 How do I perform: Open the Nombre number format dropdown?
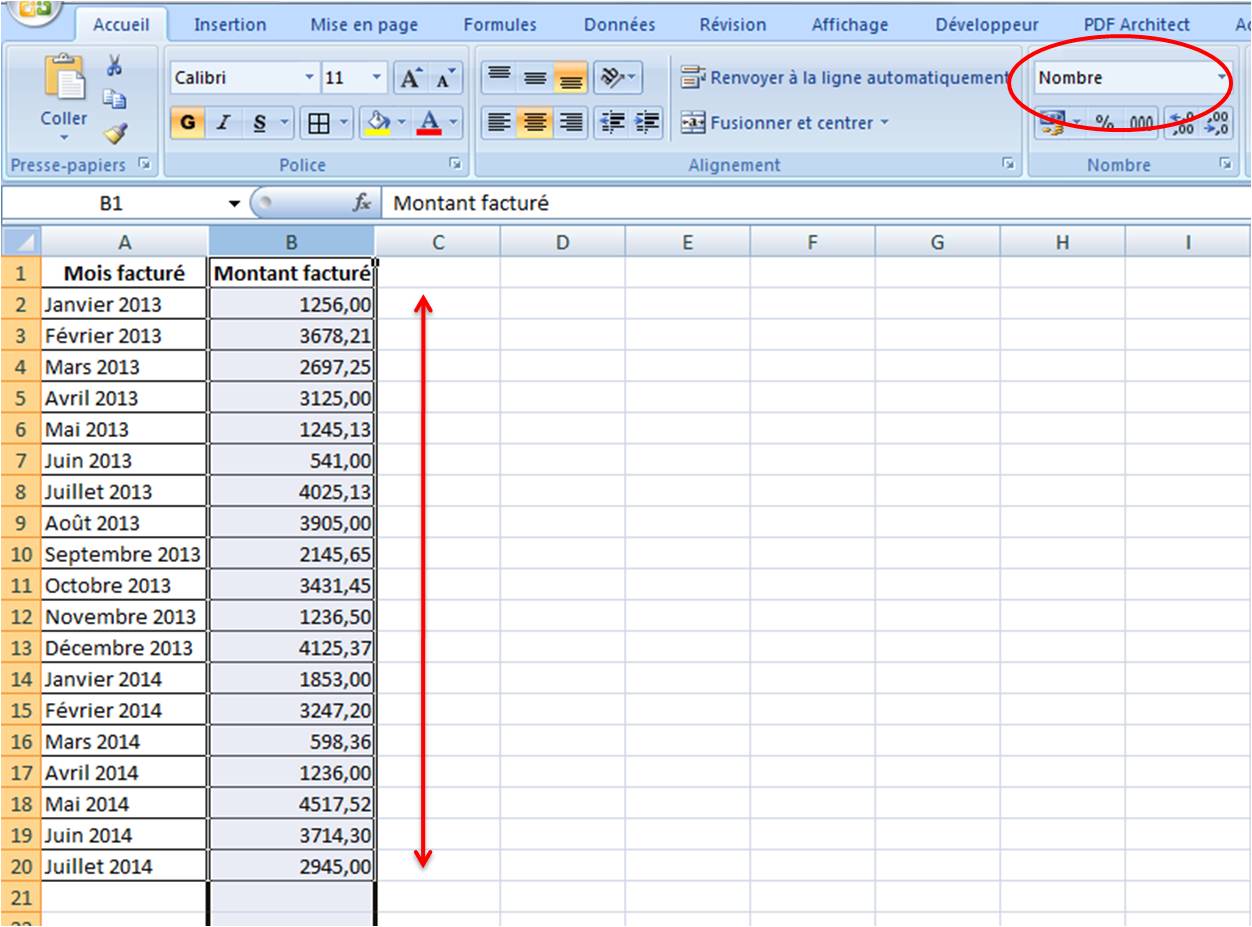[x=1221, y=78]
